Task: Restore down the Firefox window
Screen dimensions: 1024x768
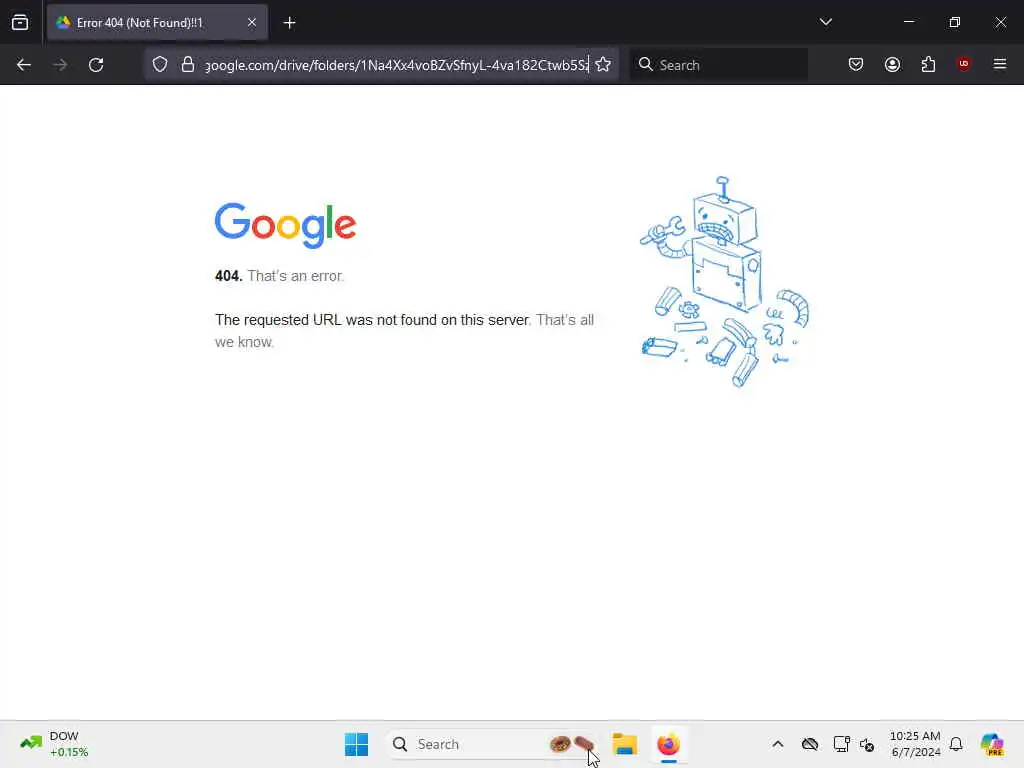Action: click(x=955, y=22)
